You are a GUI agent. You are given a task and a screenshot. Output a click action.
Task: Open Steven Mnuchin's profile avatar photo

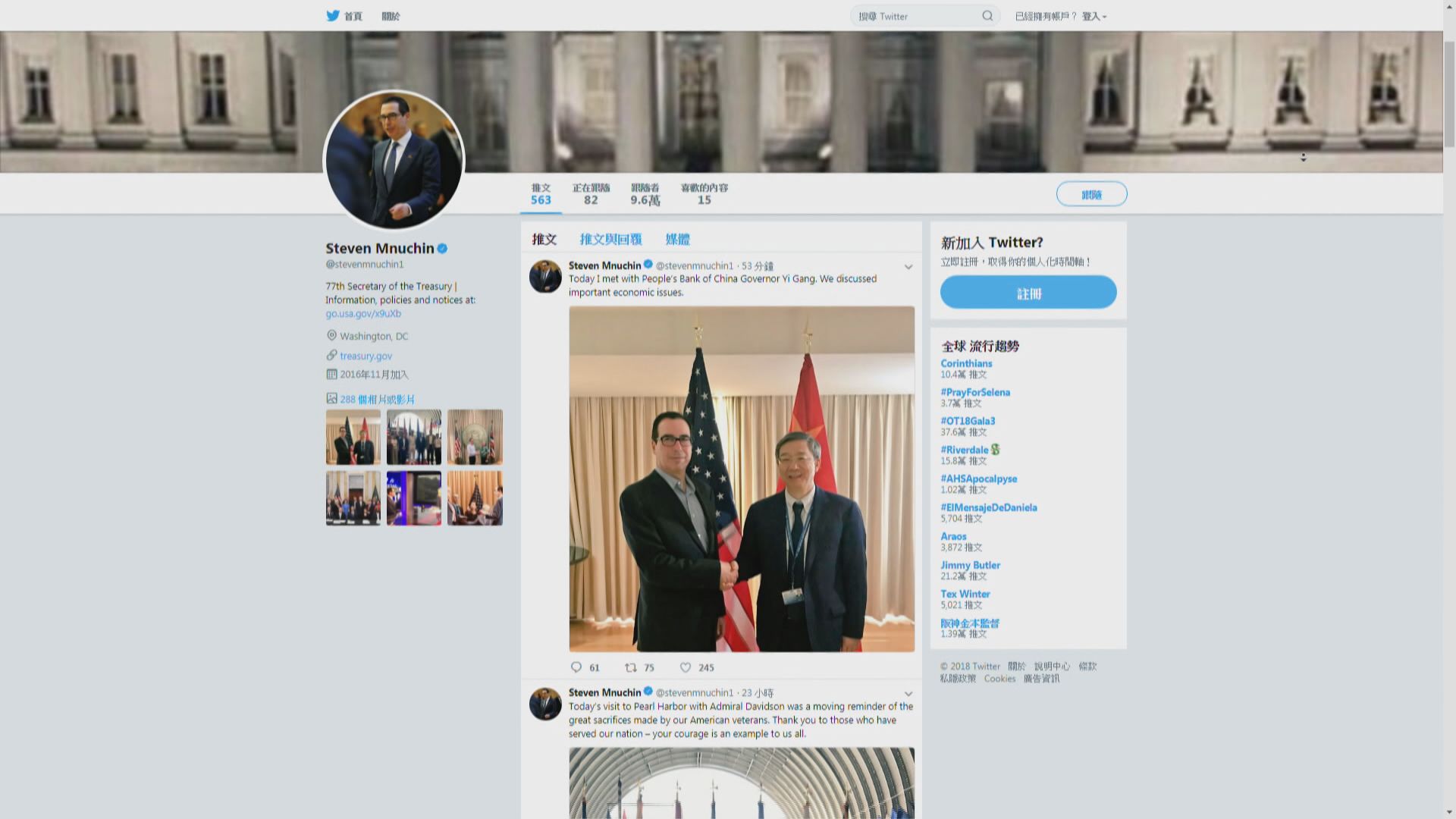[x=394, y=160]
